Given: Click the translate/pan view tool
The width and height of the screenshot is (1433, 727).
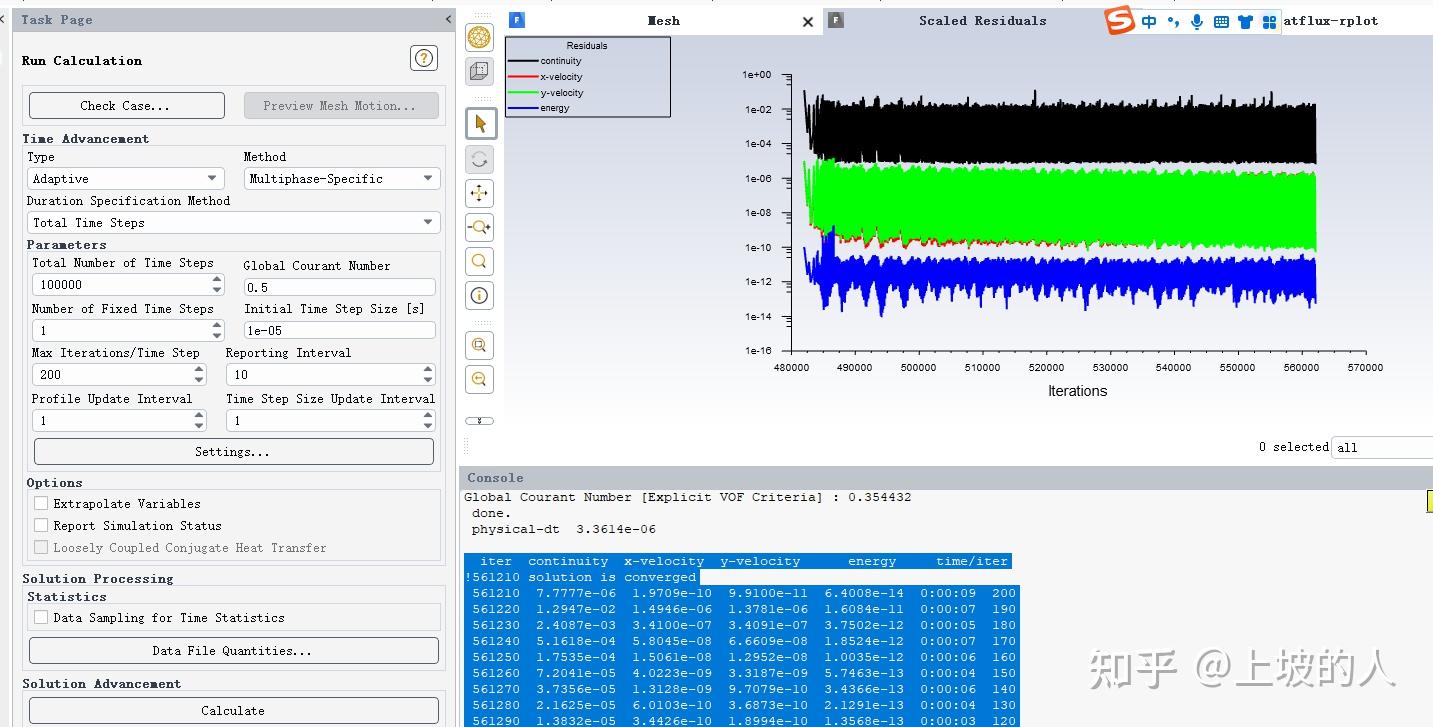Looking at the screenshot, I should [479, 193].
